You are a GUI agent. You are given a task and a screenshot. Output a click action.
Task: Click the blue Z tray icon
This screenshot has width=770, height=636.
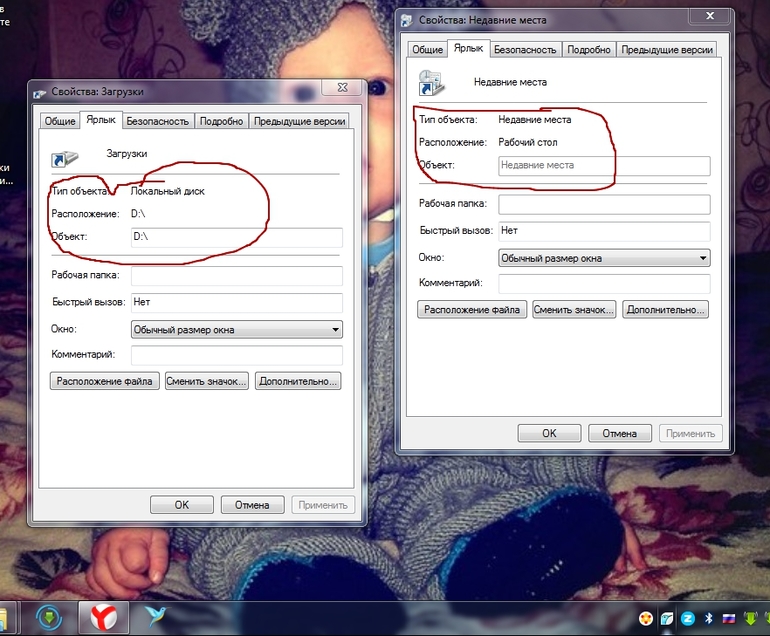pyautogui.click(x=688, y=618)
